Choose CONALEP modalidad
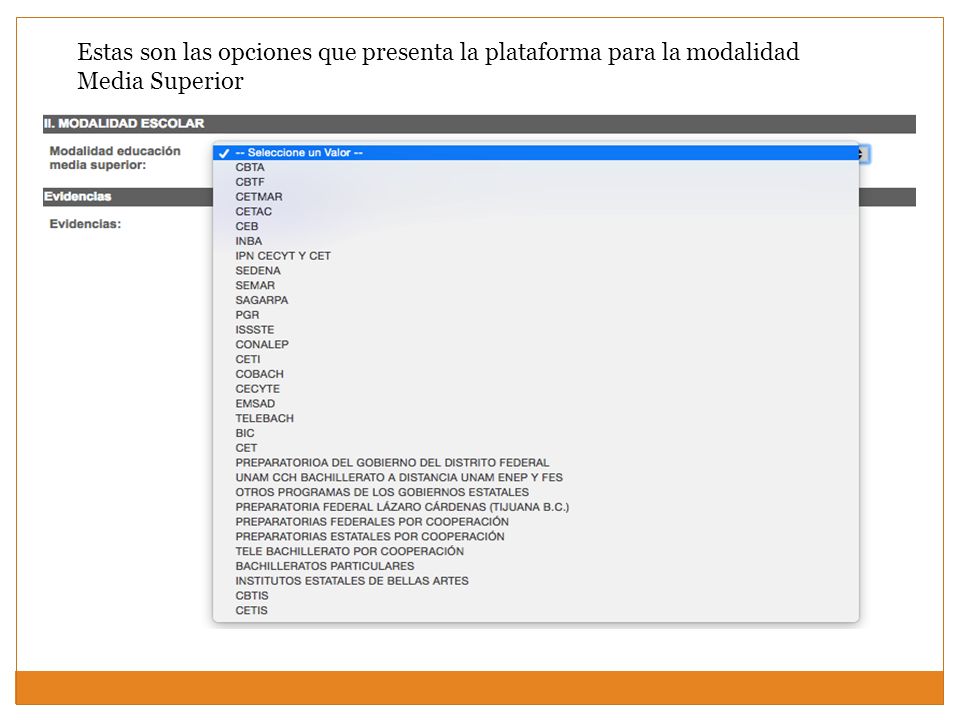 click(536, 345)
